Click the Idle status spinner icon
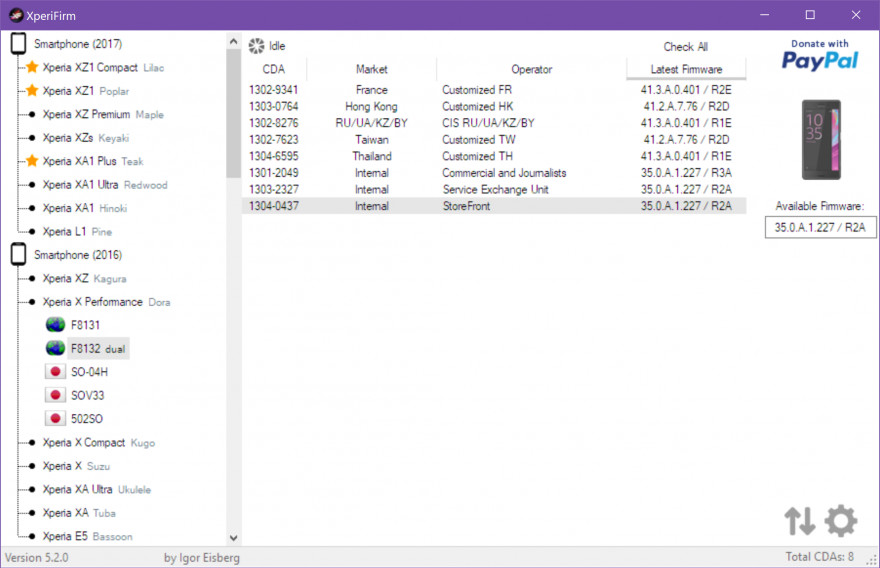This screenshot has width=880, height=568. click(x=256, y=46)
